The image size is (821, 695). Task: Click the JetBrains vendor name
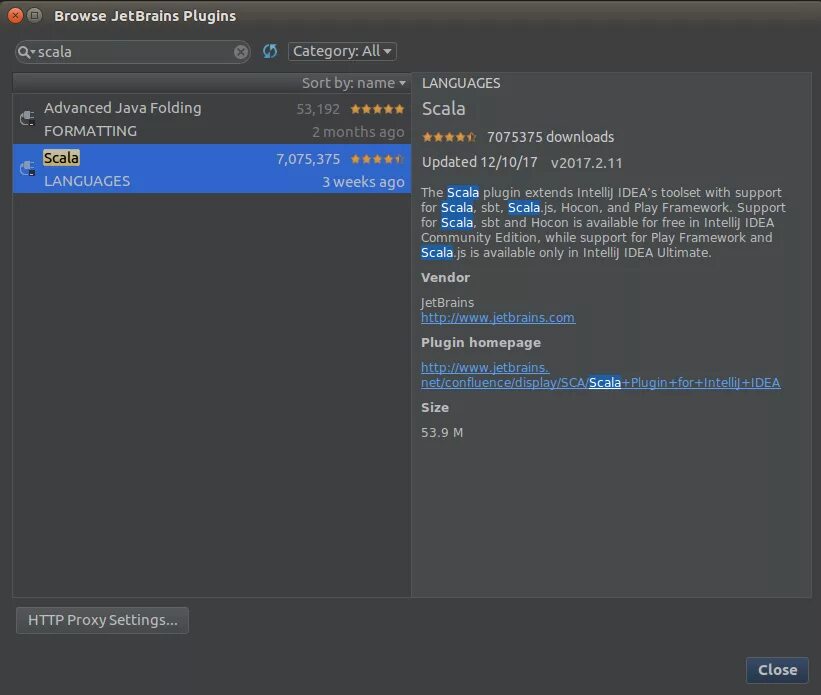pyautogui.click(x=447, y=302)
